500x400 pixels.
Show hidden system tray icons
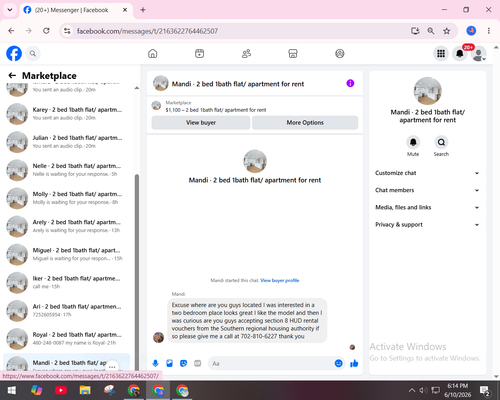click(412, 390)
